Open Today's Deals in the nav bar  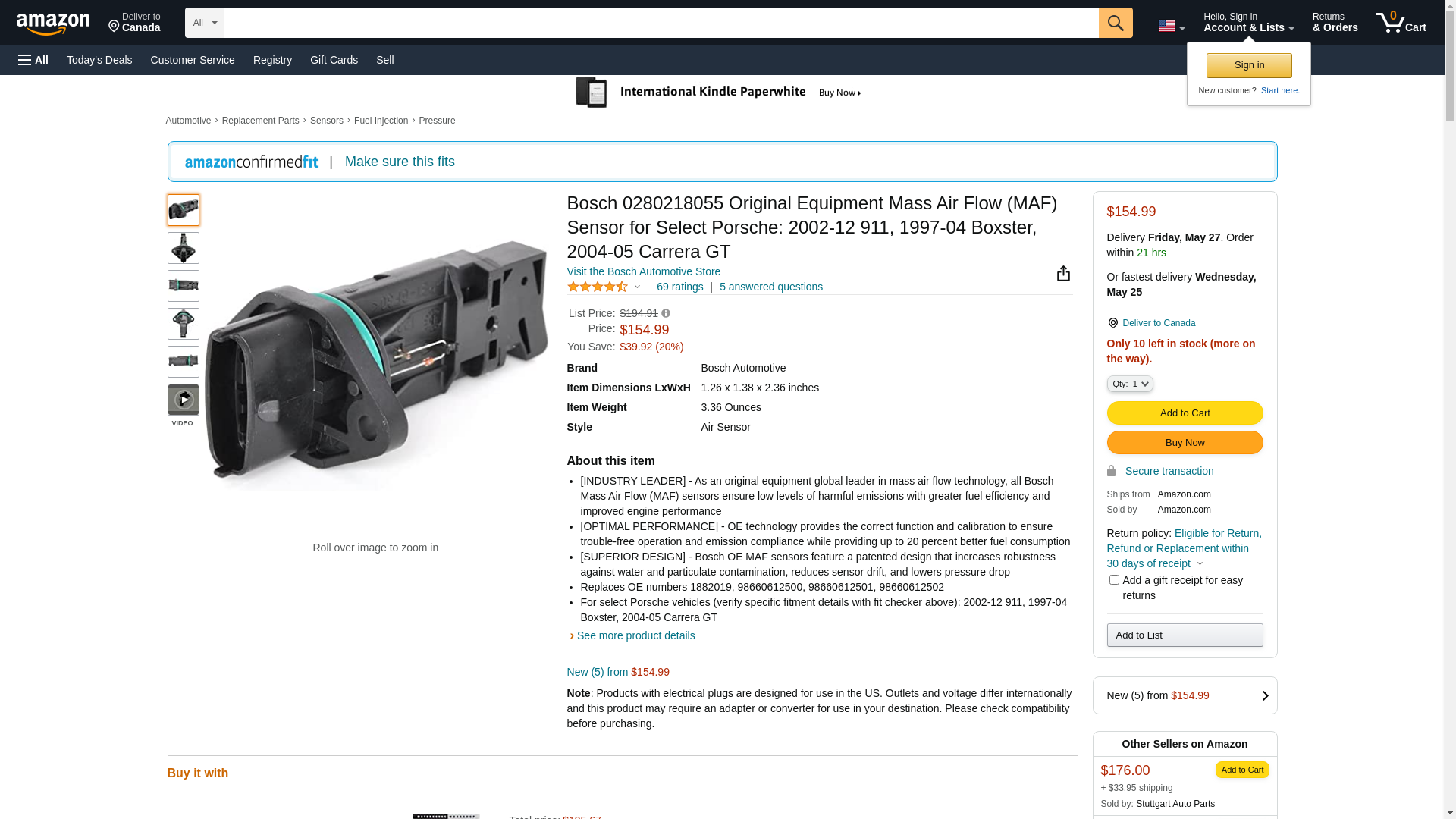pos(99,60)
